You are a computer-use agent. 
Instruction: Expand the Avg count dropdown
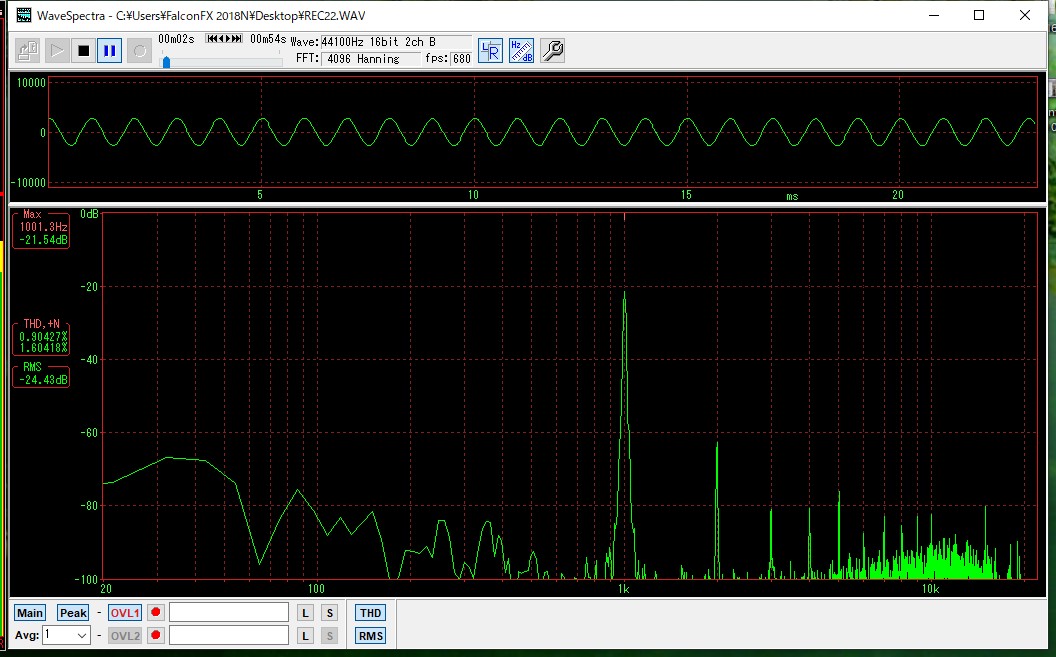point(81,636)
